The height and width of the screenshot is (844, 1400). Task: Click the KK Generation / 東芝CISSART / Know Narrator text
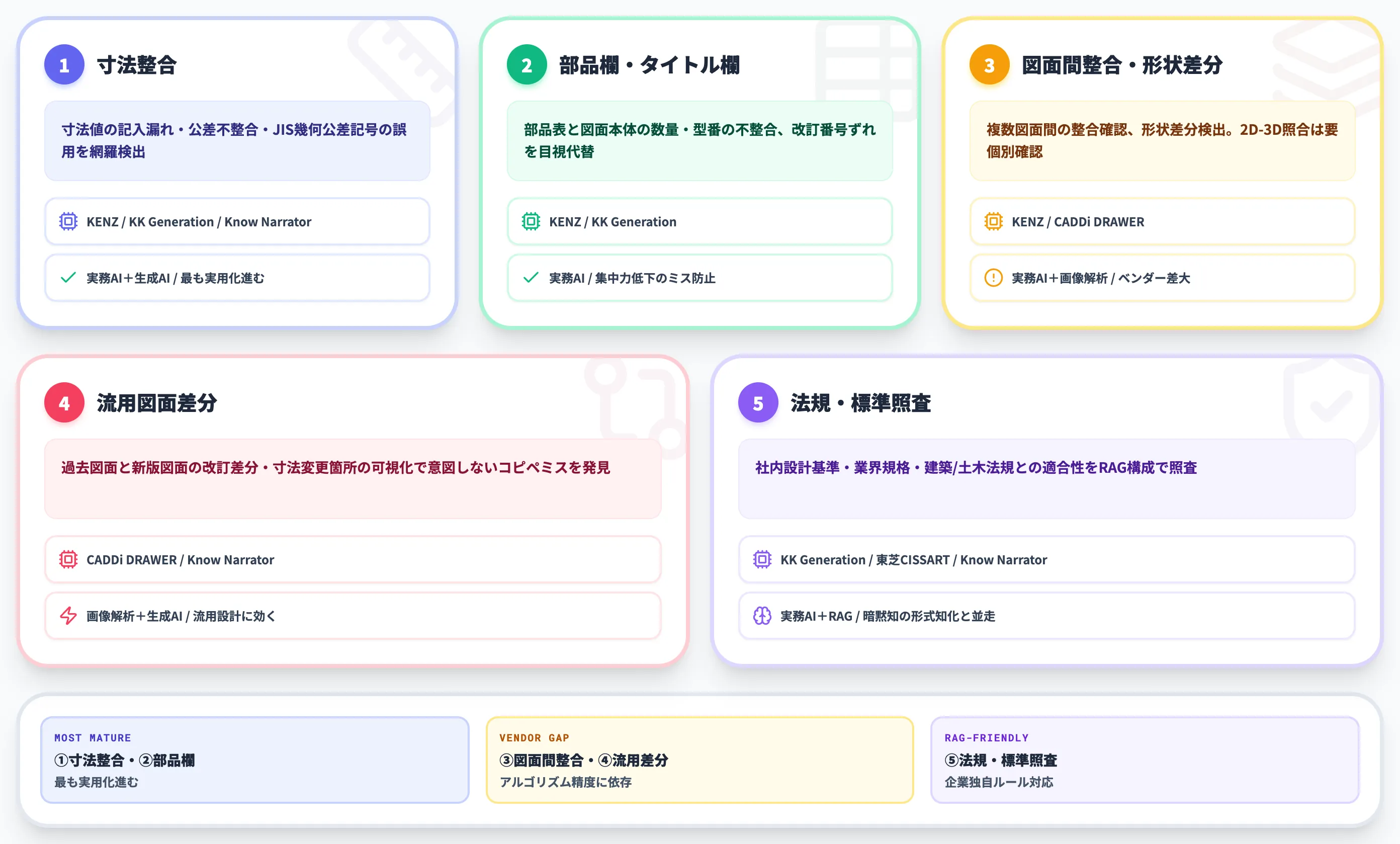[914, 560]
